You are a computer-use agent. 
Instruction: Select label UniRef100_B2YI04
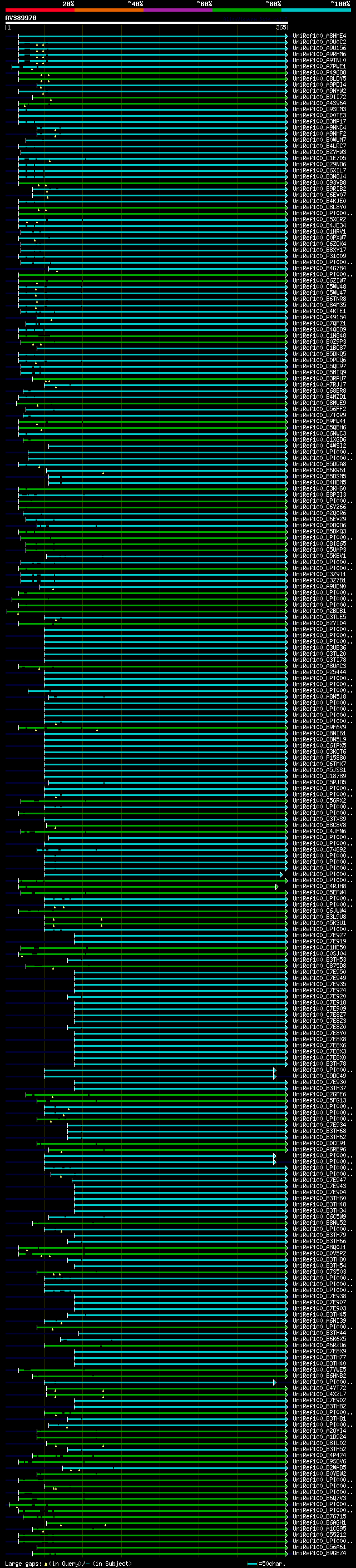(x=319, y=623)
